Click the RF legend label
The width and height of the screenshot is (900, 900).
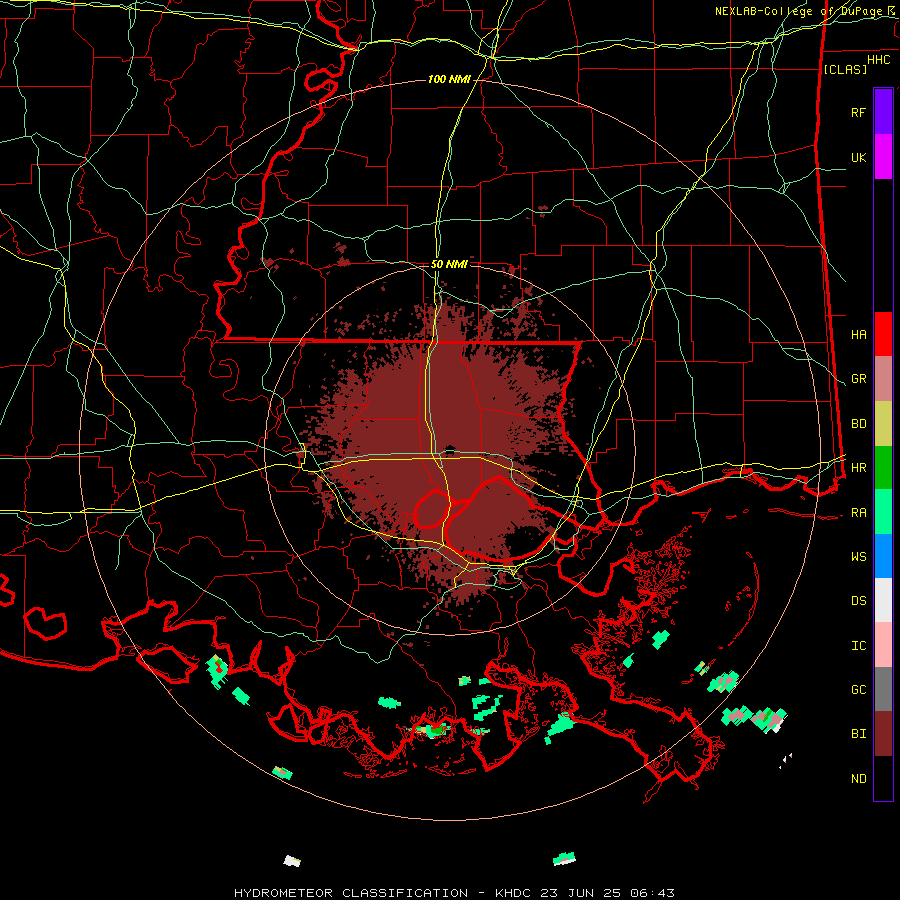tap(858, 112)
